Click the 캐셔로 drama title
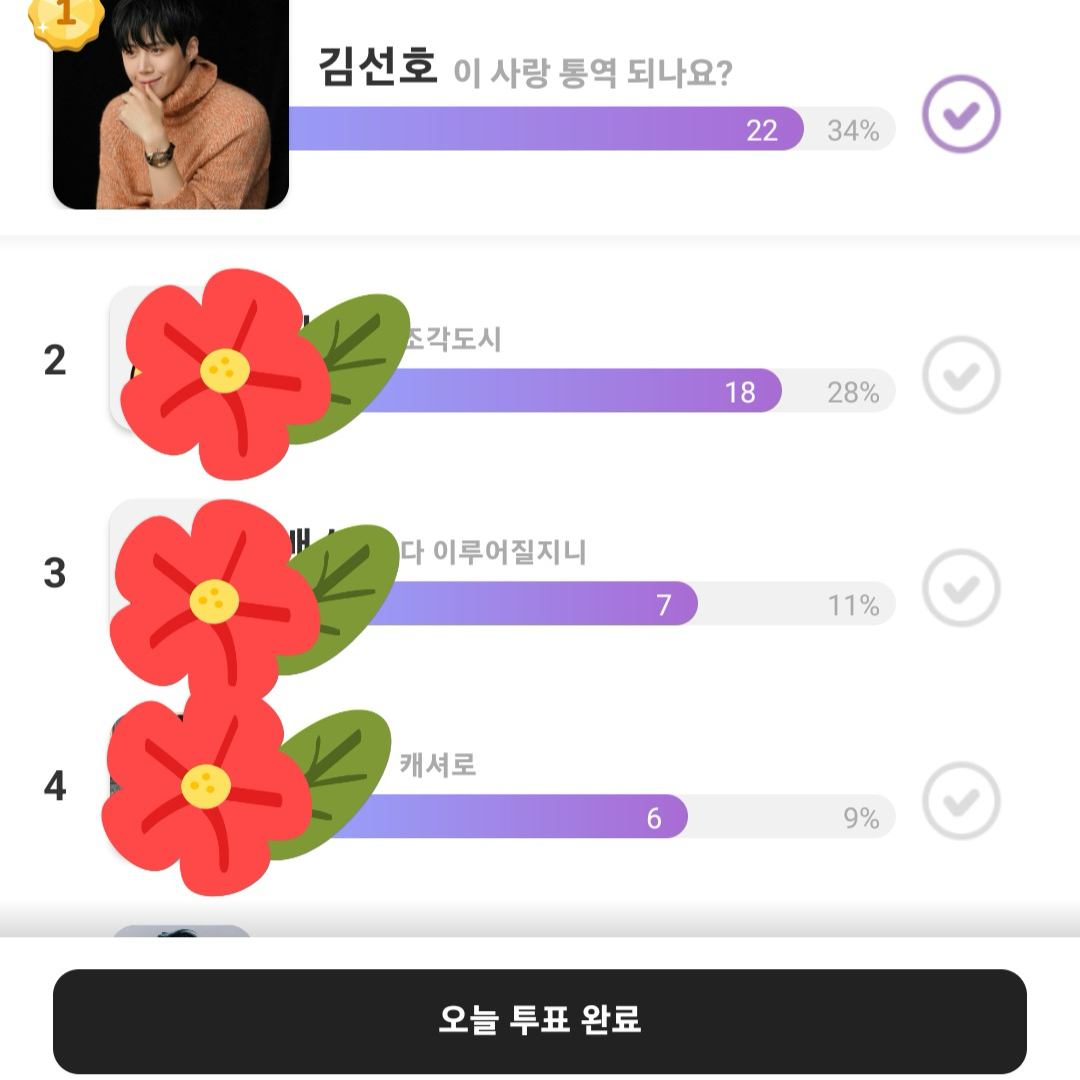The width and height of the screenshot is (1080, 1080). click(438, 765)
